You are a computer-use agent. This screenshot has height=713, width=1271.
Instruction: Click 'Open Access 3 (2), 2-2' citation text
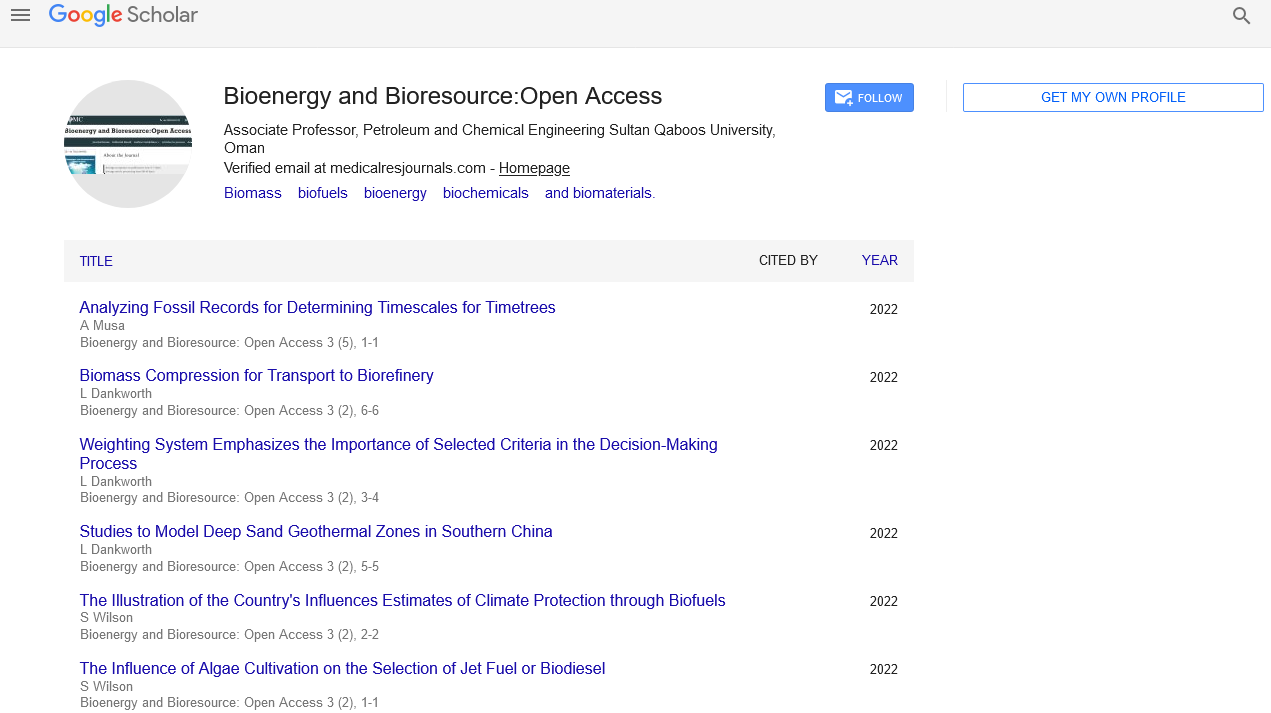point(311,634)
